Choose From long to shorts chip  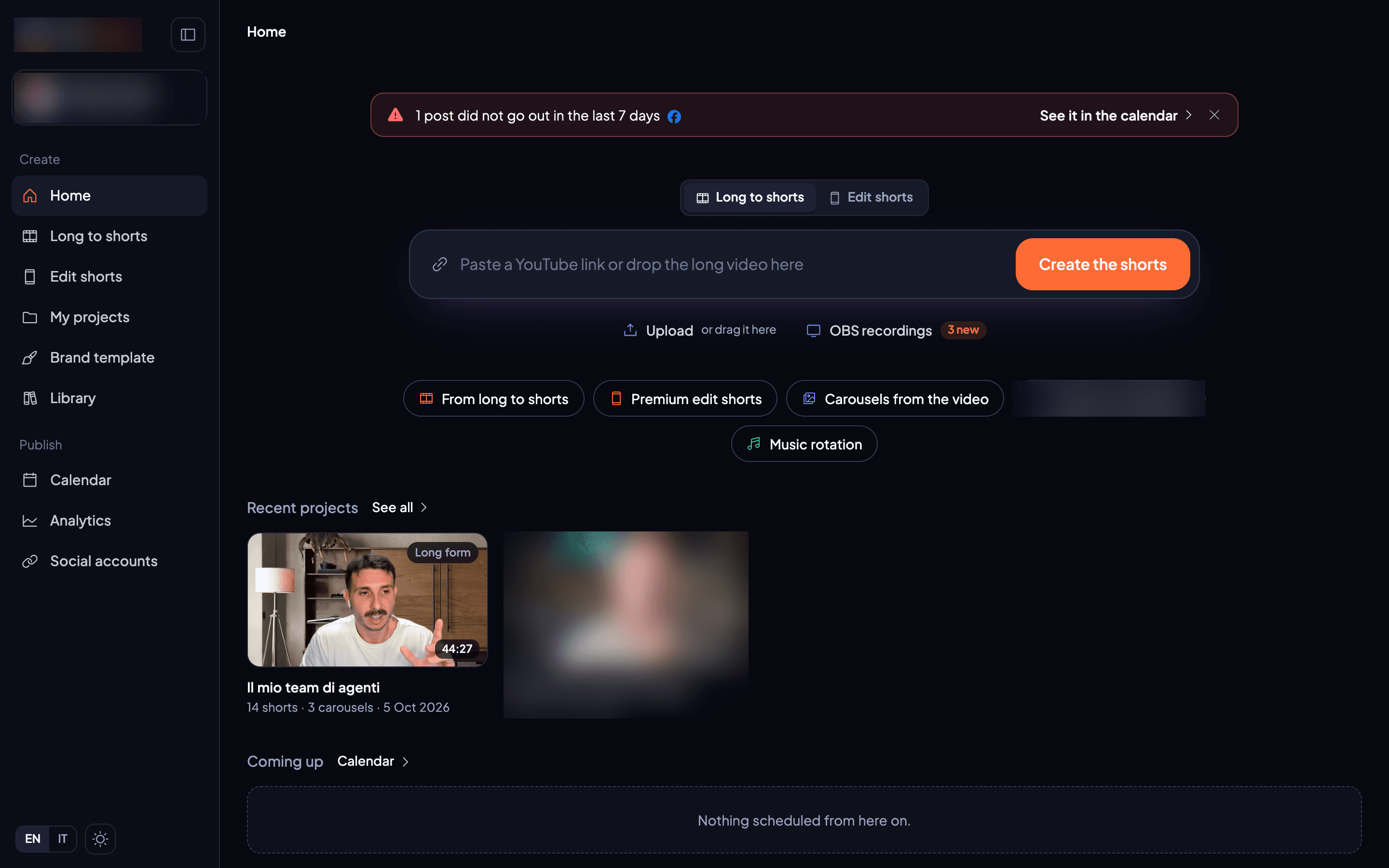[493, 398]
